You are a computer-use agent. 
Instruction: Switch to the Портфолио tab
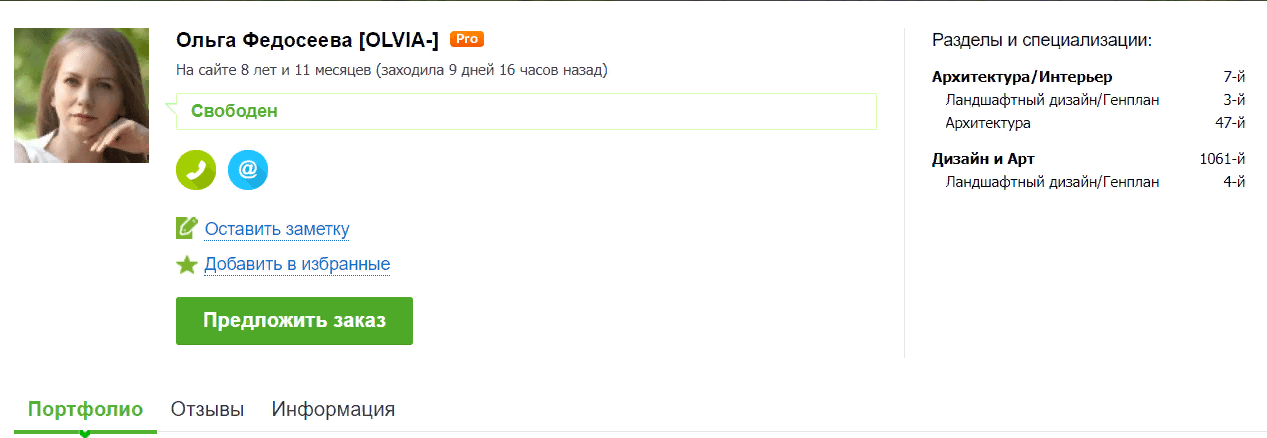85,409
